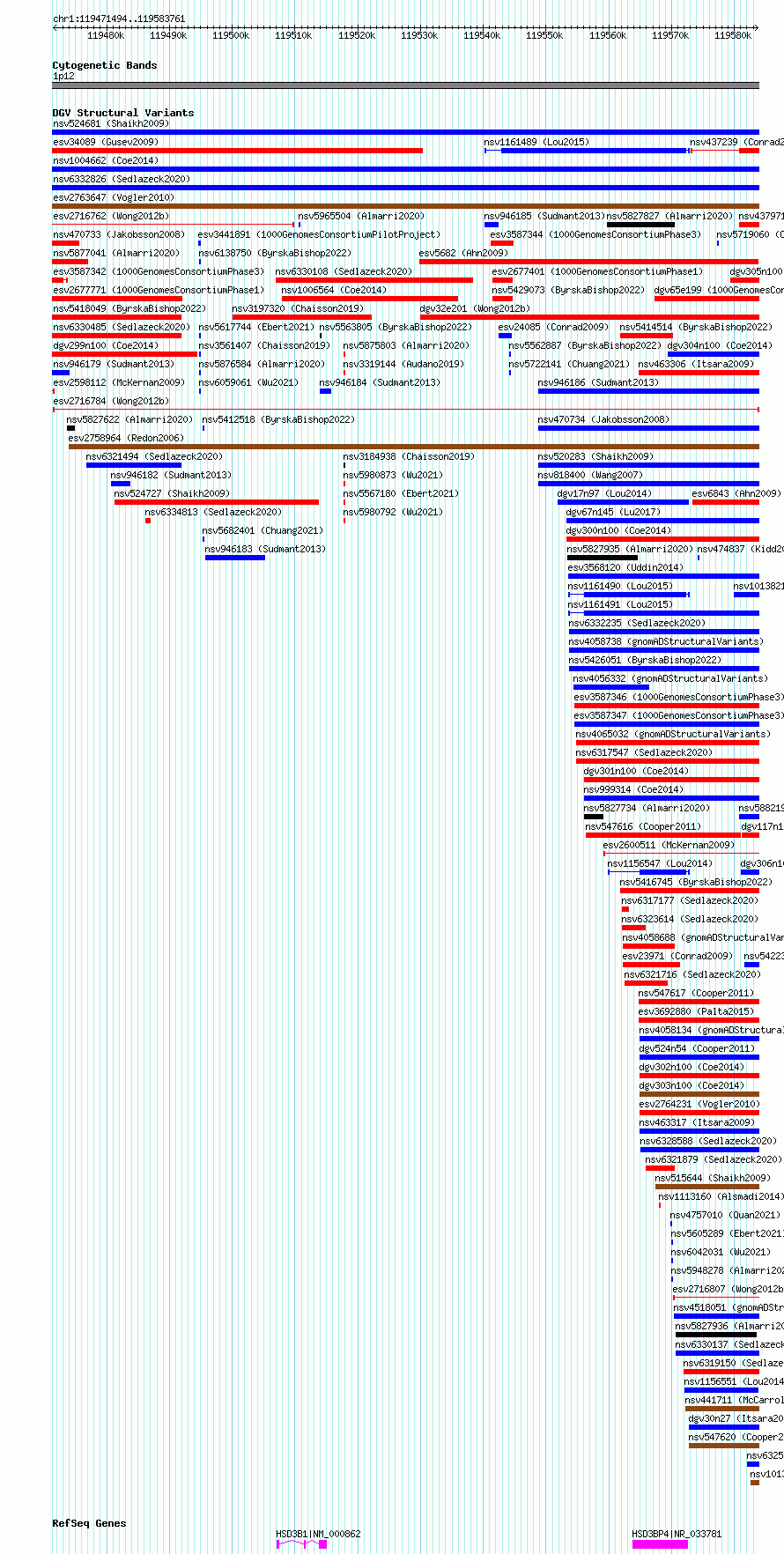
Task: Select dgv17n97 (Lou2014) variant
Action: click(x=604, y=493)
